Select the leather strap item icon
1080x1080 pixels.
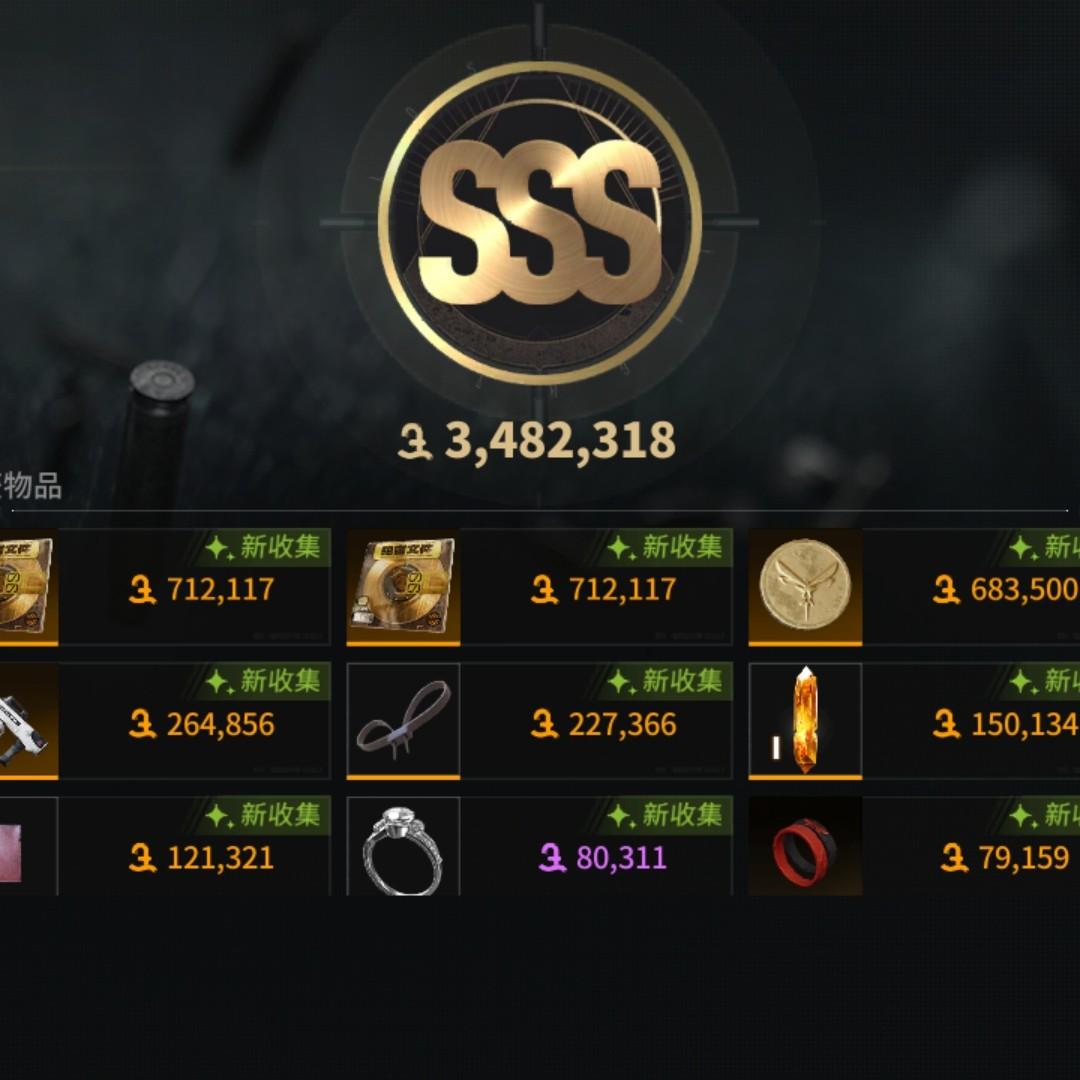pyautogui.click(x=403, y=720)
